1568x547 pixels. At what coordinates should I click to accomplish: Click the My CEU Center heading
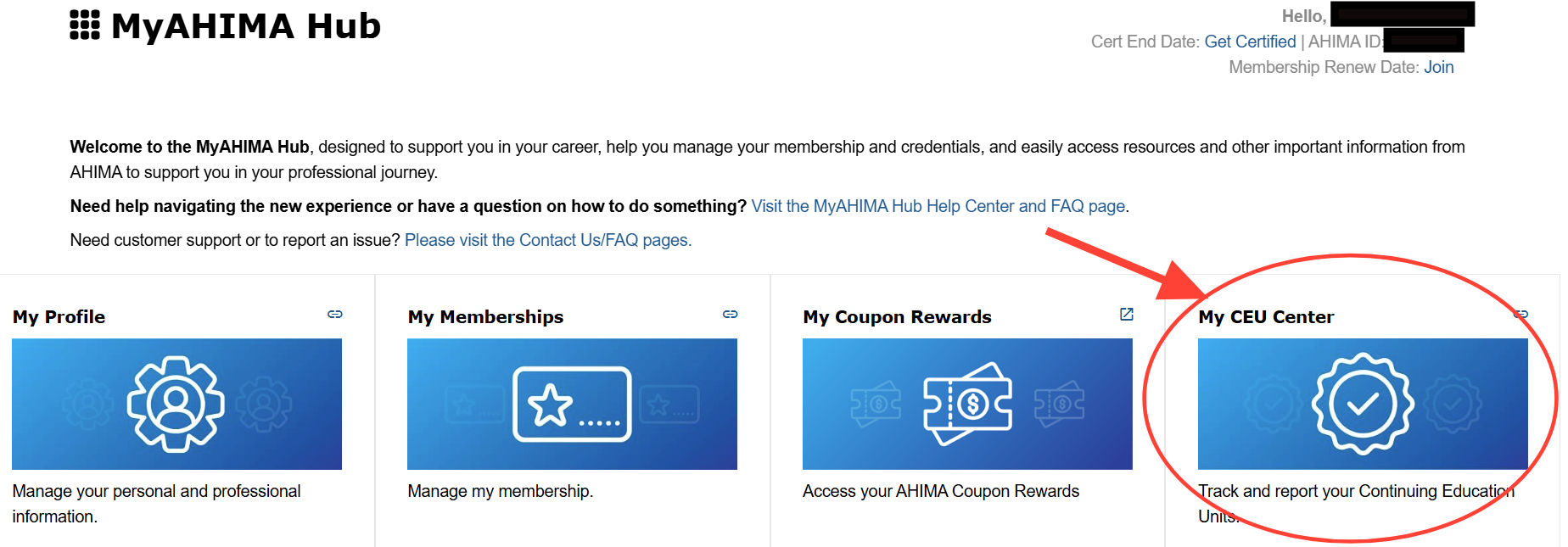click(1266, 317)
